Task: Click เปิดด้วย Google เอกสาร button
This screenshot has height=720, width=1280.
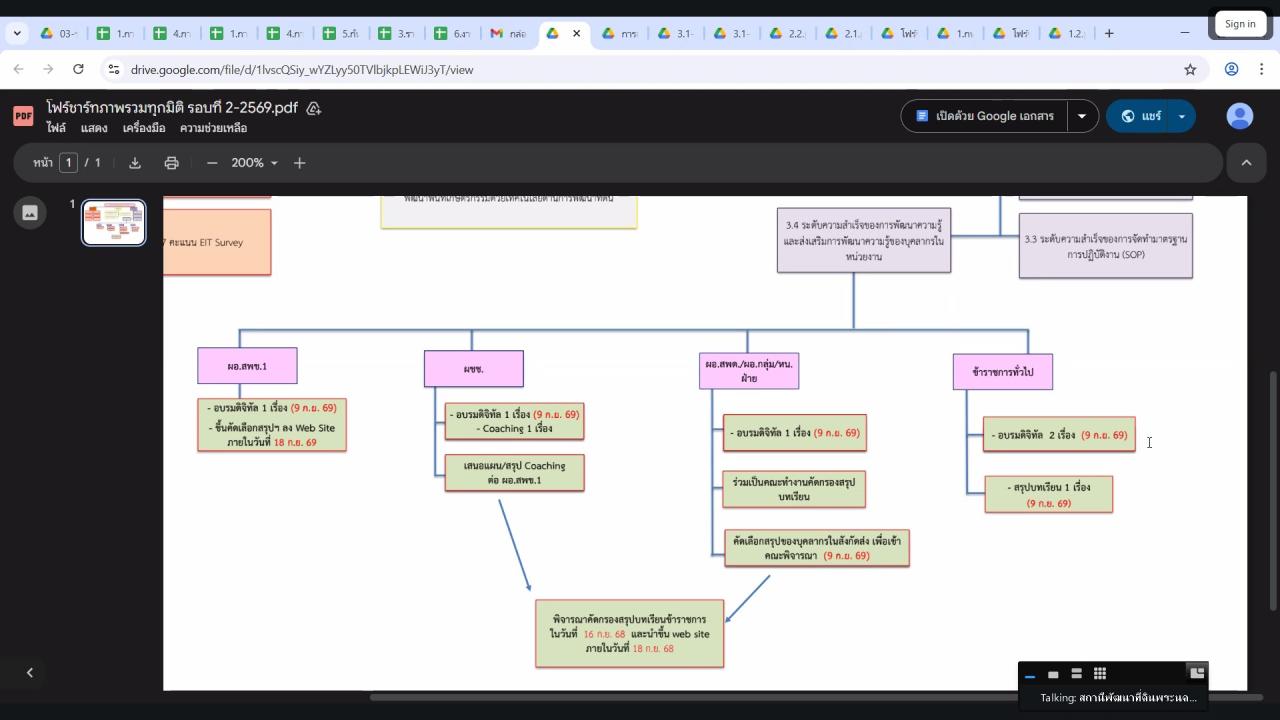Action: 984,116
